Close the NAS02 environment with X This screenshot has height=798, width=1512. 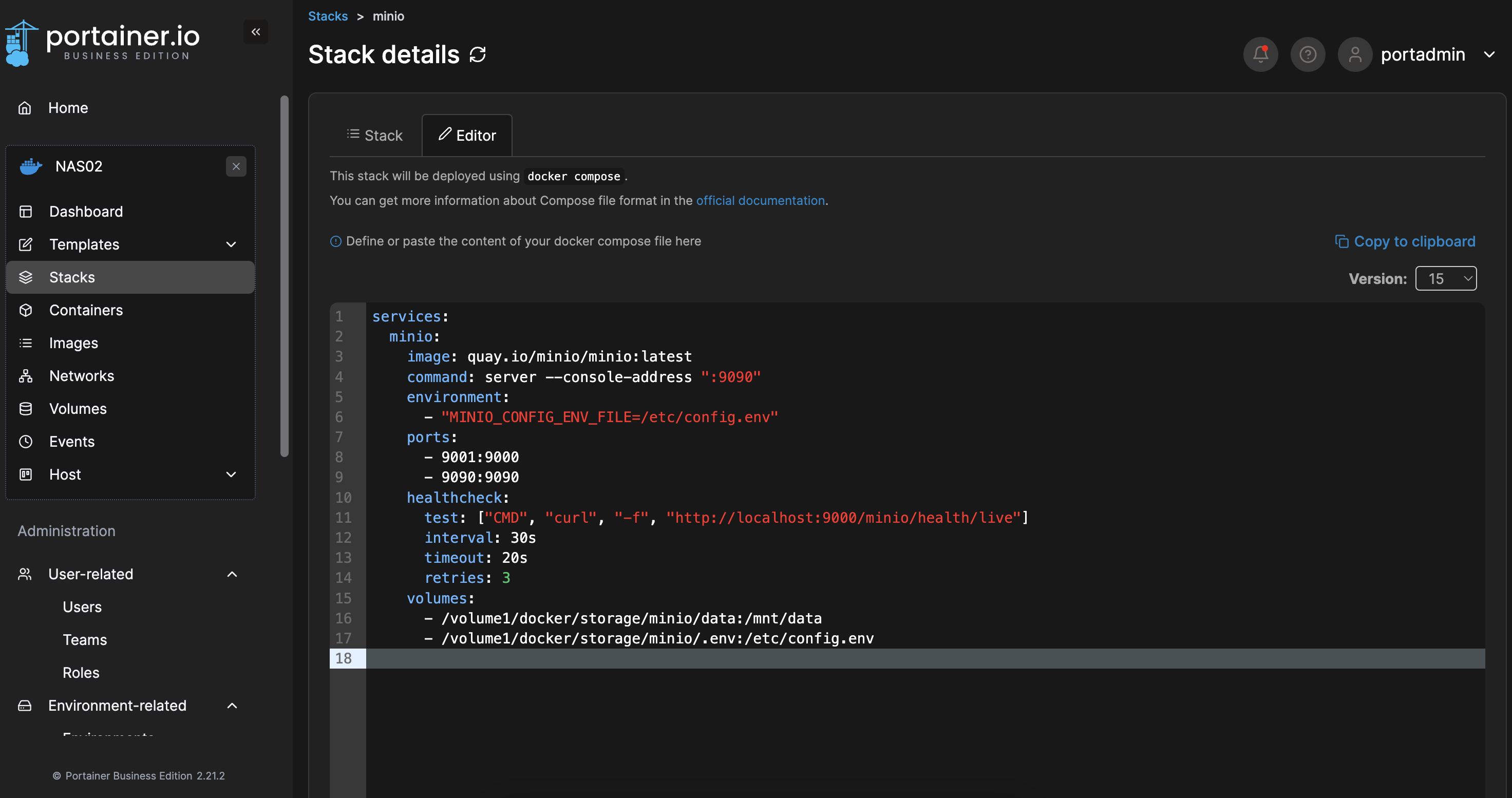236,167
